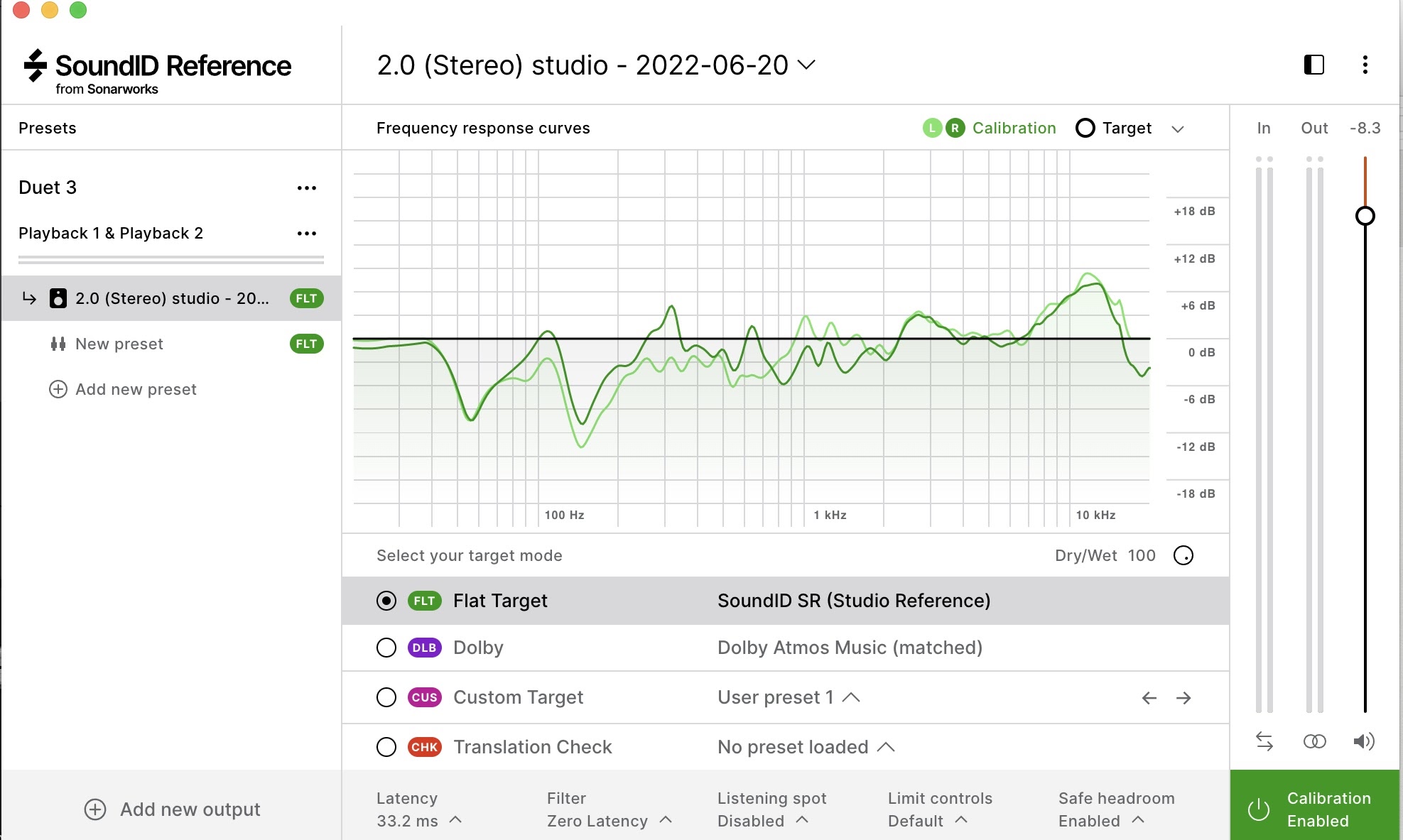Select the Translation Check mode
This screenshot has width=1403, height=840.
[385, 745]
